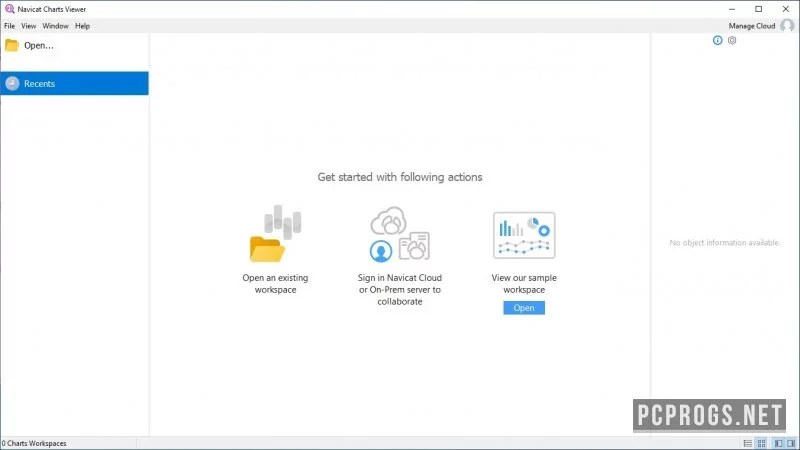The height and width of the screenshot is (450, 800).
Task: Click Open an existing workspace text
Action: pos(275,284)
